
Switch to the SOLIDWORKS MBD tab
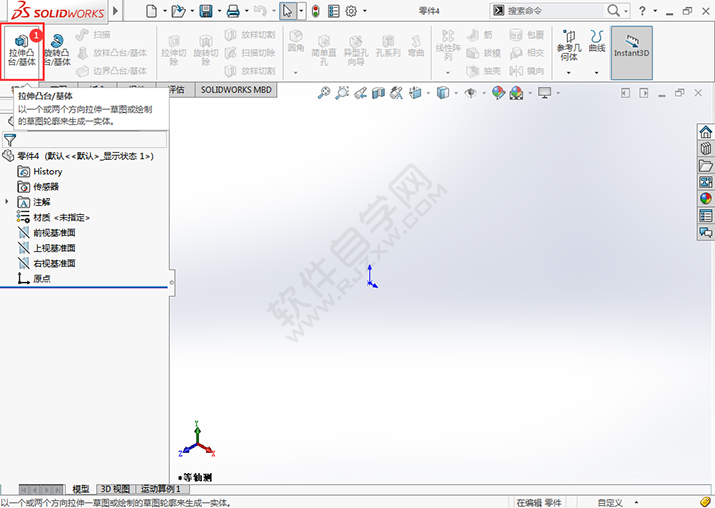[x=236, y=89]
